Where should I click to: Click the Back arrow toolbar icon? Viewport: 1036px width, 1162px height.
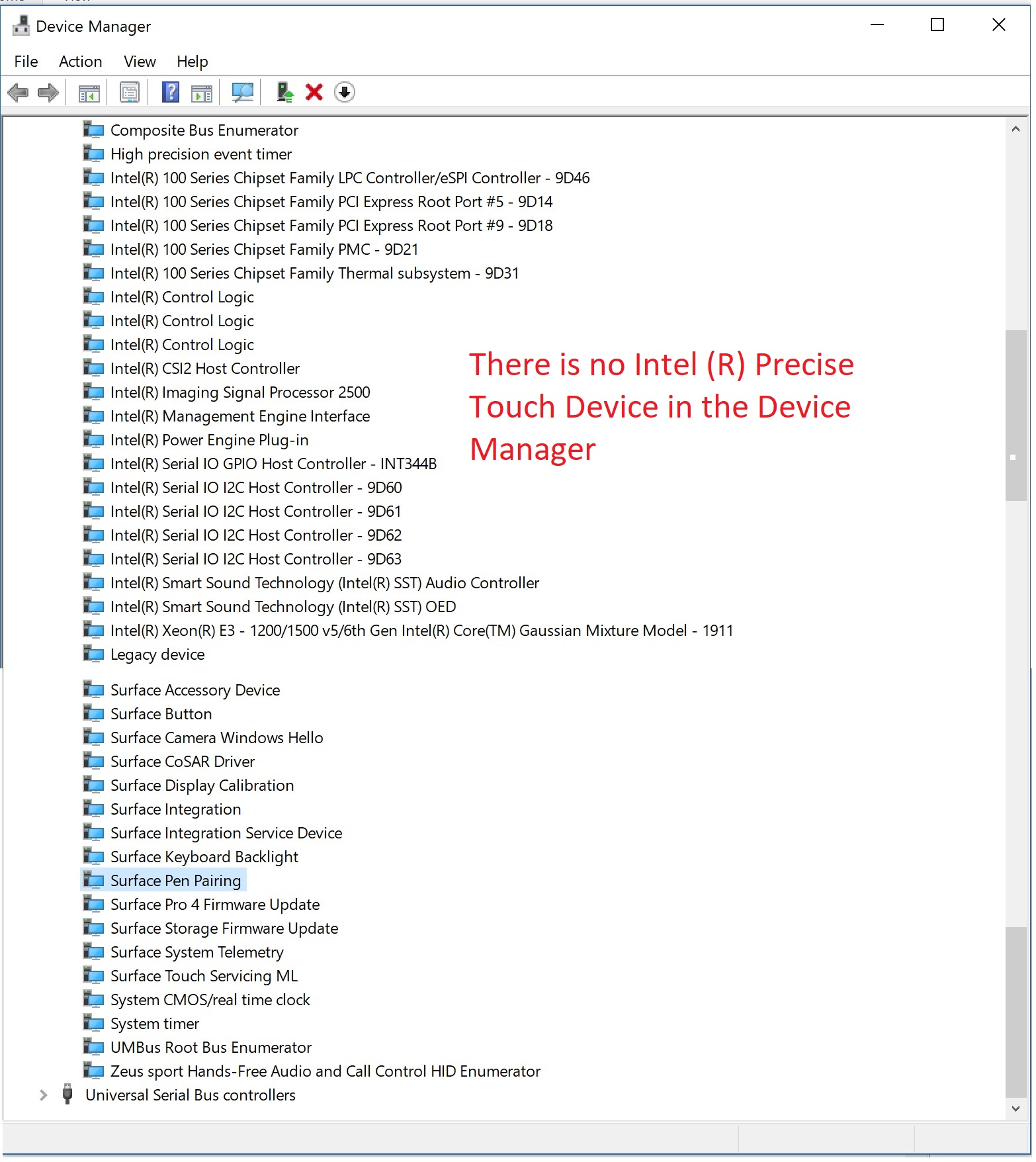[18, 93]
